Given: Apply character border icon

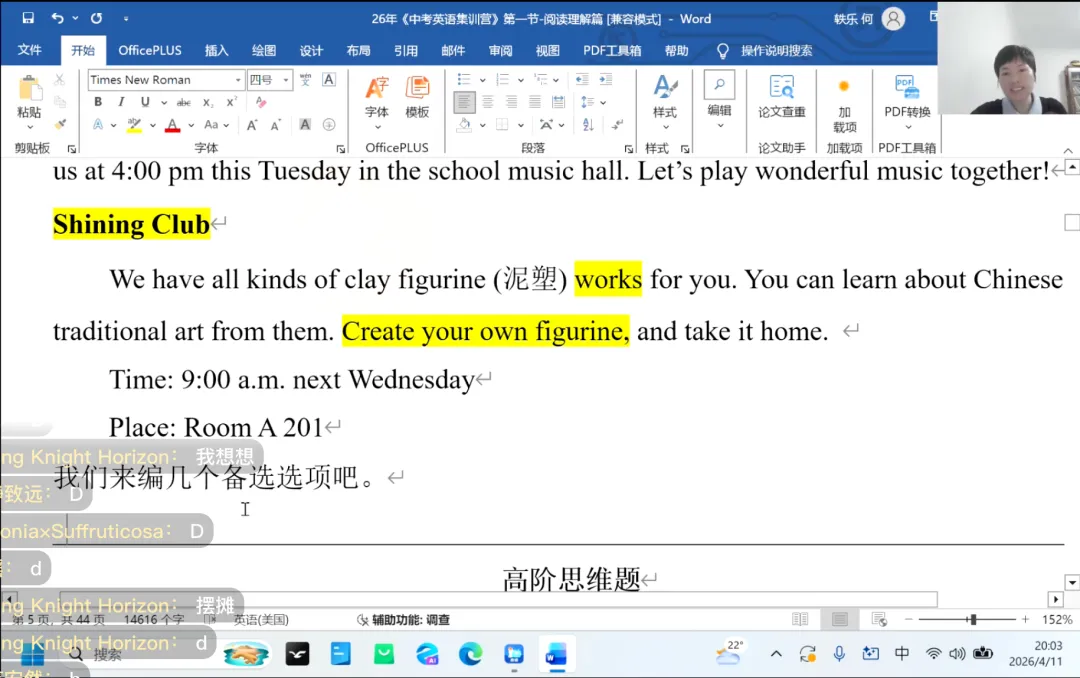Looking at the screenshot, I should pyautogui.click(x=329, y=79).
